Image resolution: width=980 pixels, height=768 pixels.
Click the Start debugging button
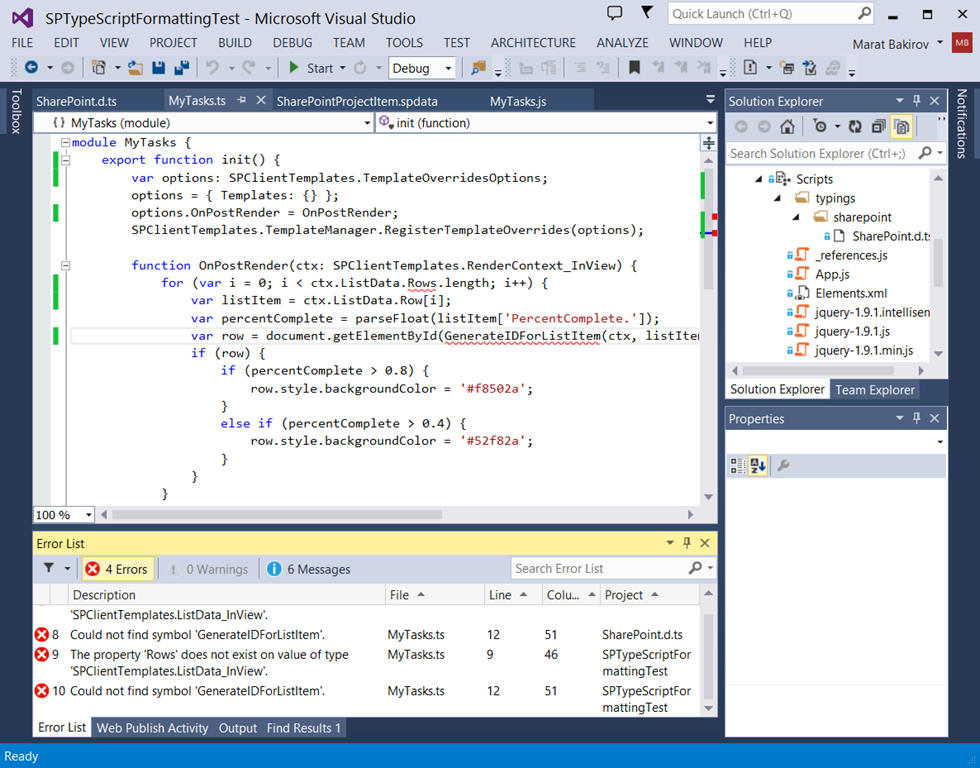311,68
